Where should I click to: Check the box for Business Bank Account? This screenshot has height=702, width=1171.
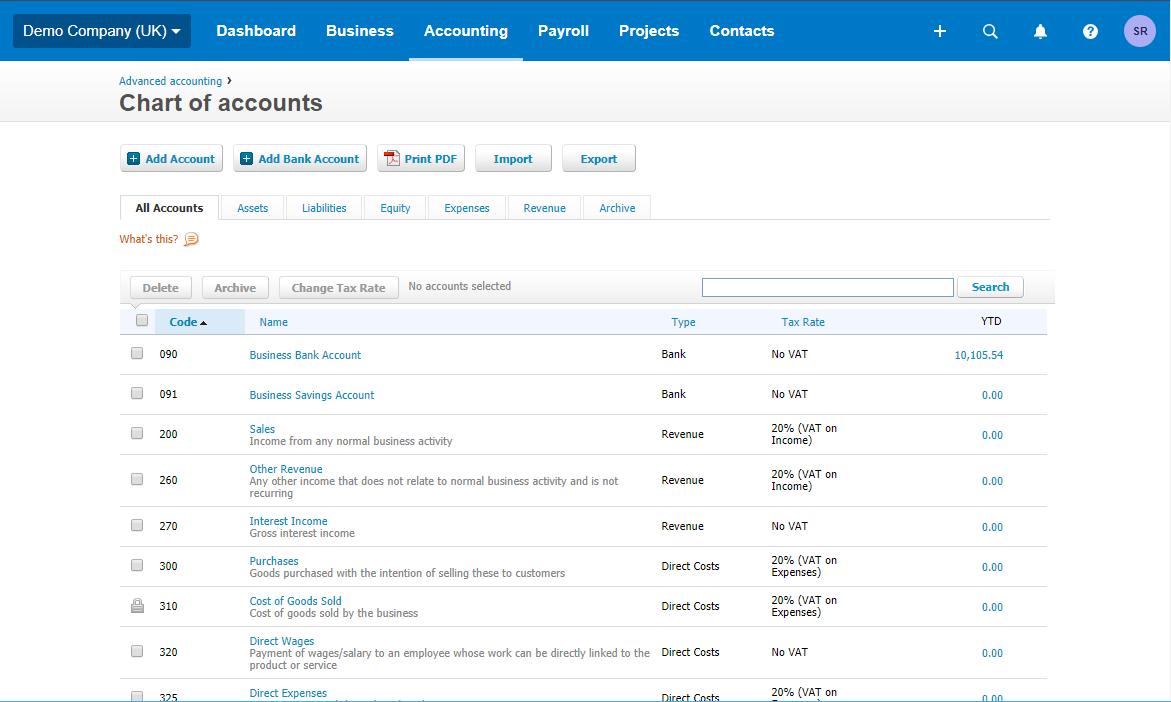click(x=137, y=354)
